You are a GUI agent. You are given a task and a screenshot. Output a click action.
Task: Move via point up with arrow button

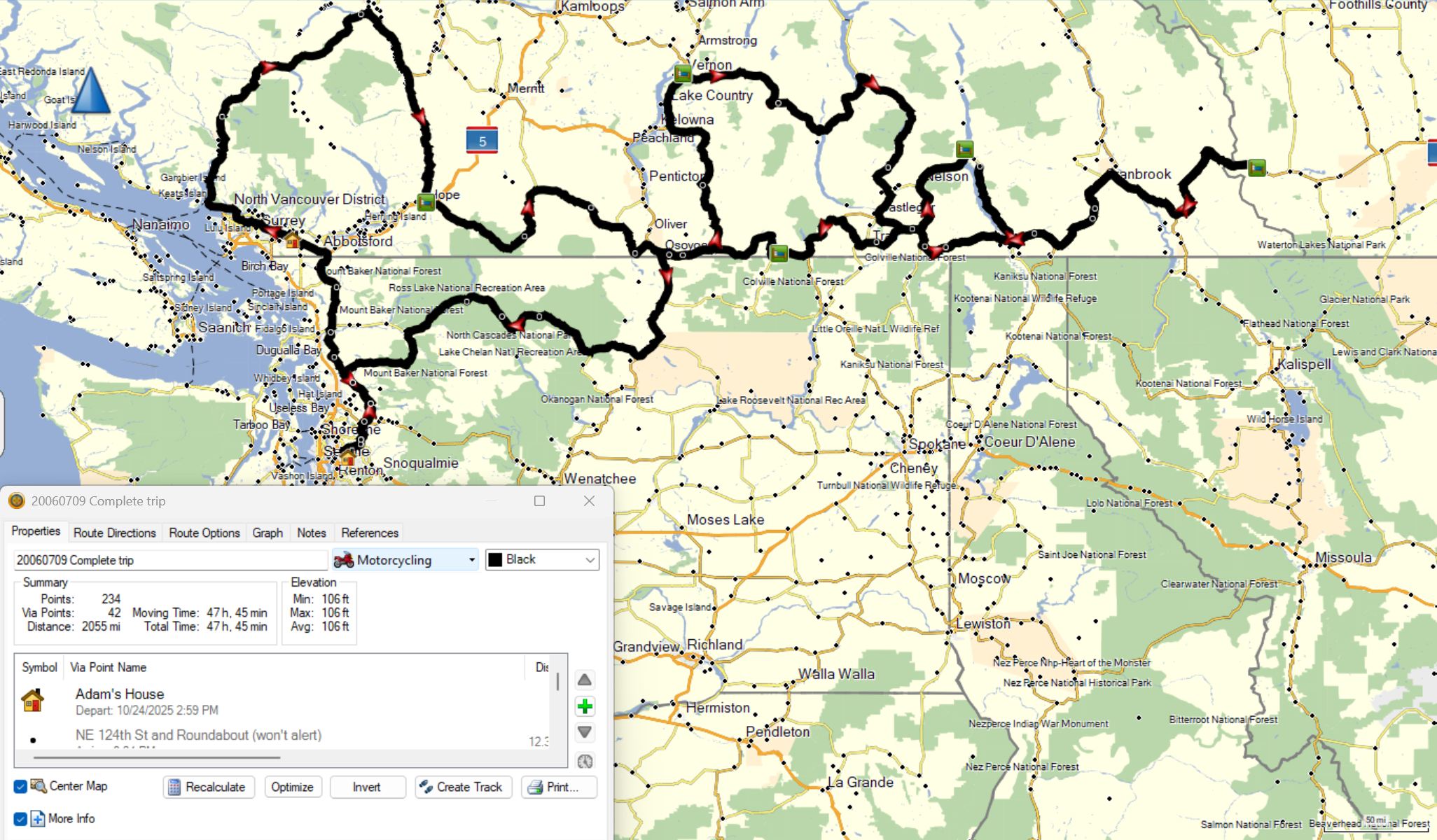tap(585, 680)
